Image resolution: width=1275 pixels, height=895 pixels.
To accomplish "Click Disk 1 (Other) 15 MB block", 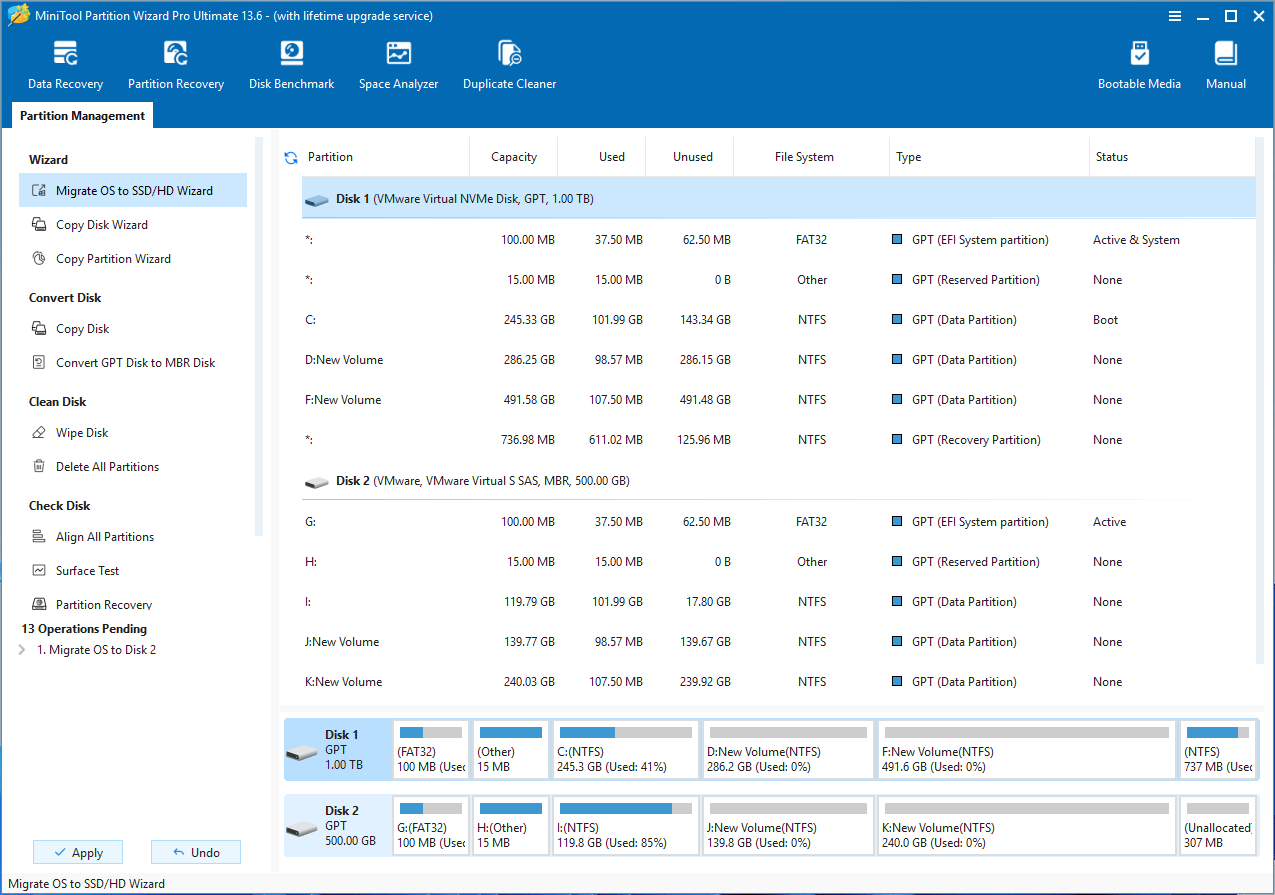I will pyautogui.click(x=510, y=750).
